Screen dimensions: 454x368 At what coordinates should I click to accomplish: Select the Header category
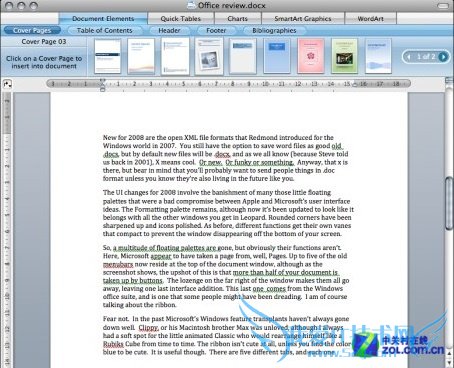(169, 30)
